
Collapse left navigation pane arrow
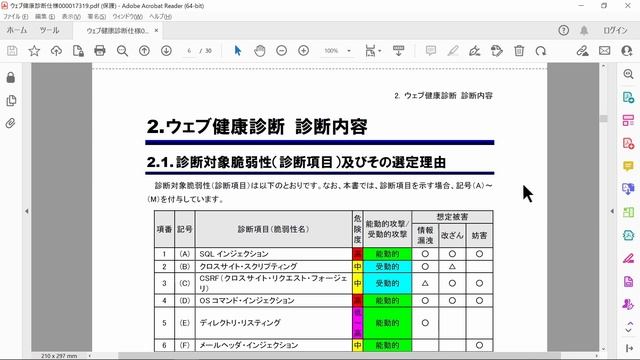click(x=27, y=211)
